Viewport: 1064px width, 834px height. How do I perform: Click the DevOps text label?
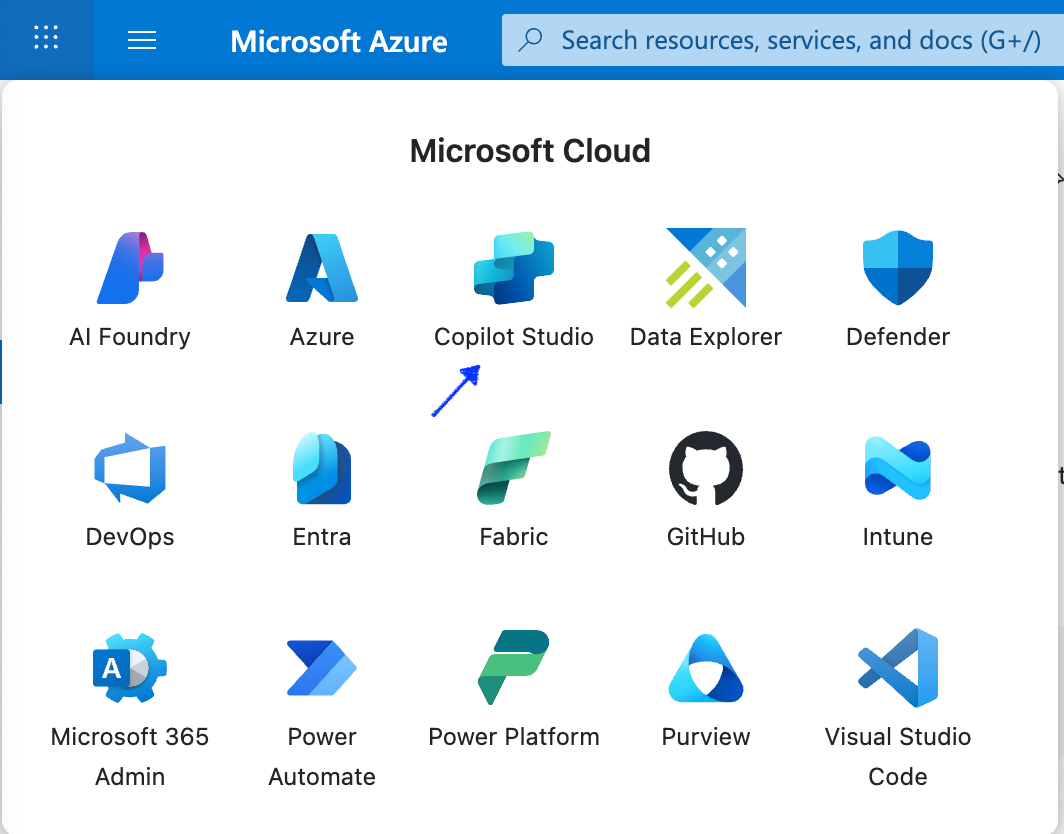click(x=130, y=537)
